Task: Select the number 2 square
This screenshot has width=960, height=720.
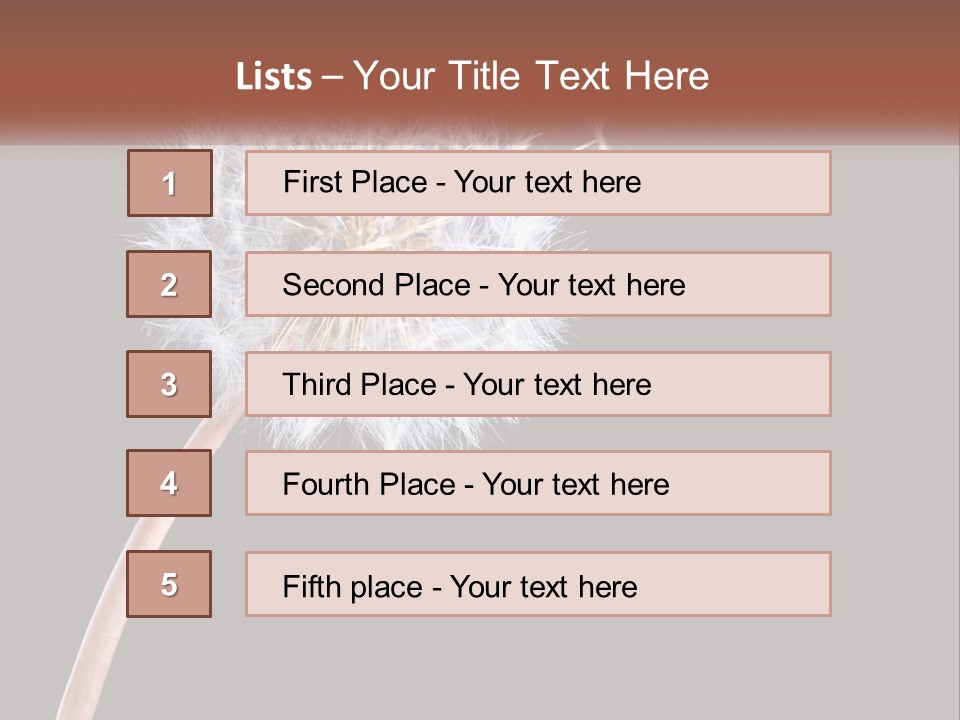Action: pos(169,284)
